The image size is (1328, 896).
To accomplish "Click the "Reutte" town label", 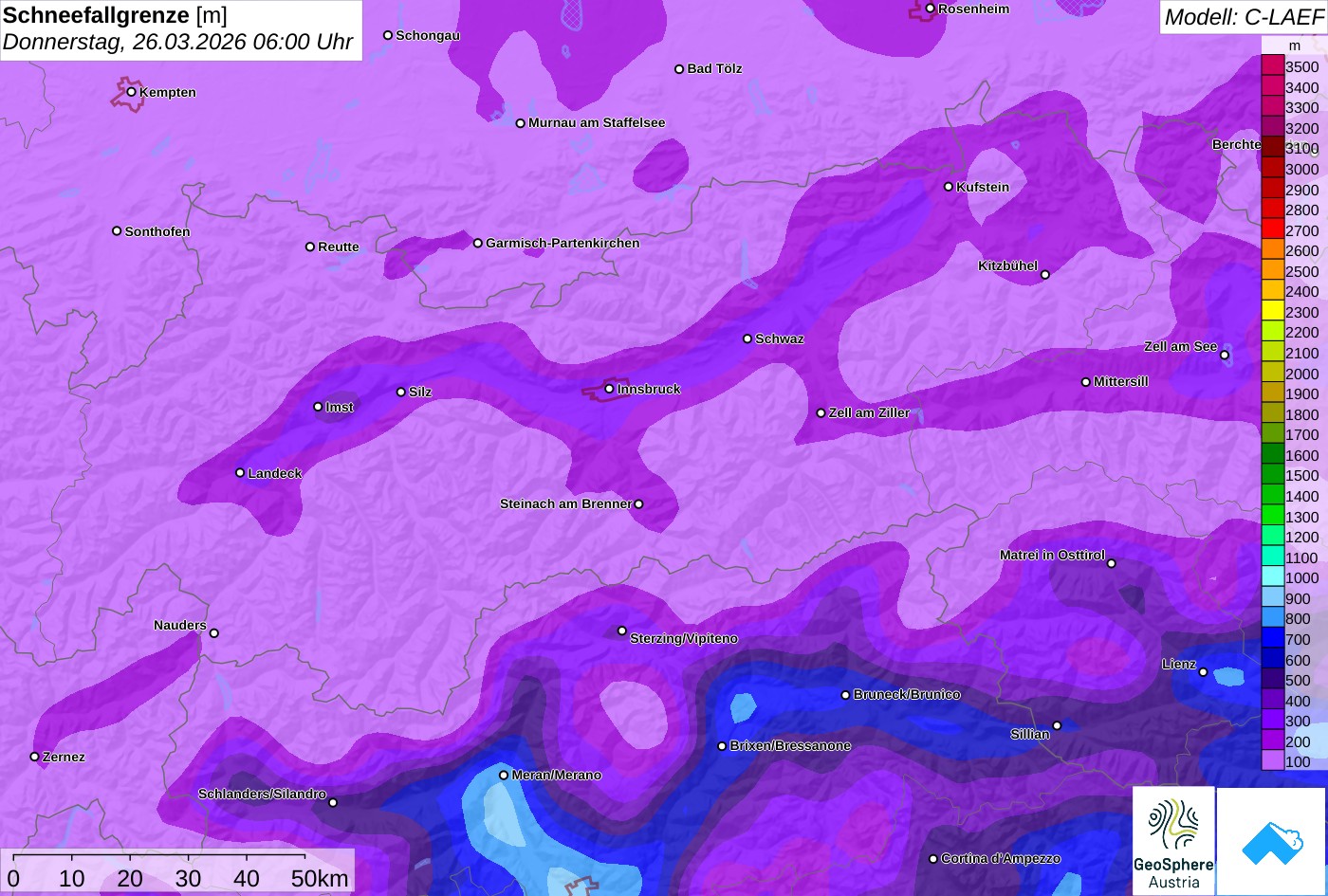I will pos(339,247).
